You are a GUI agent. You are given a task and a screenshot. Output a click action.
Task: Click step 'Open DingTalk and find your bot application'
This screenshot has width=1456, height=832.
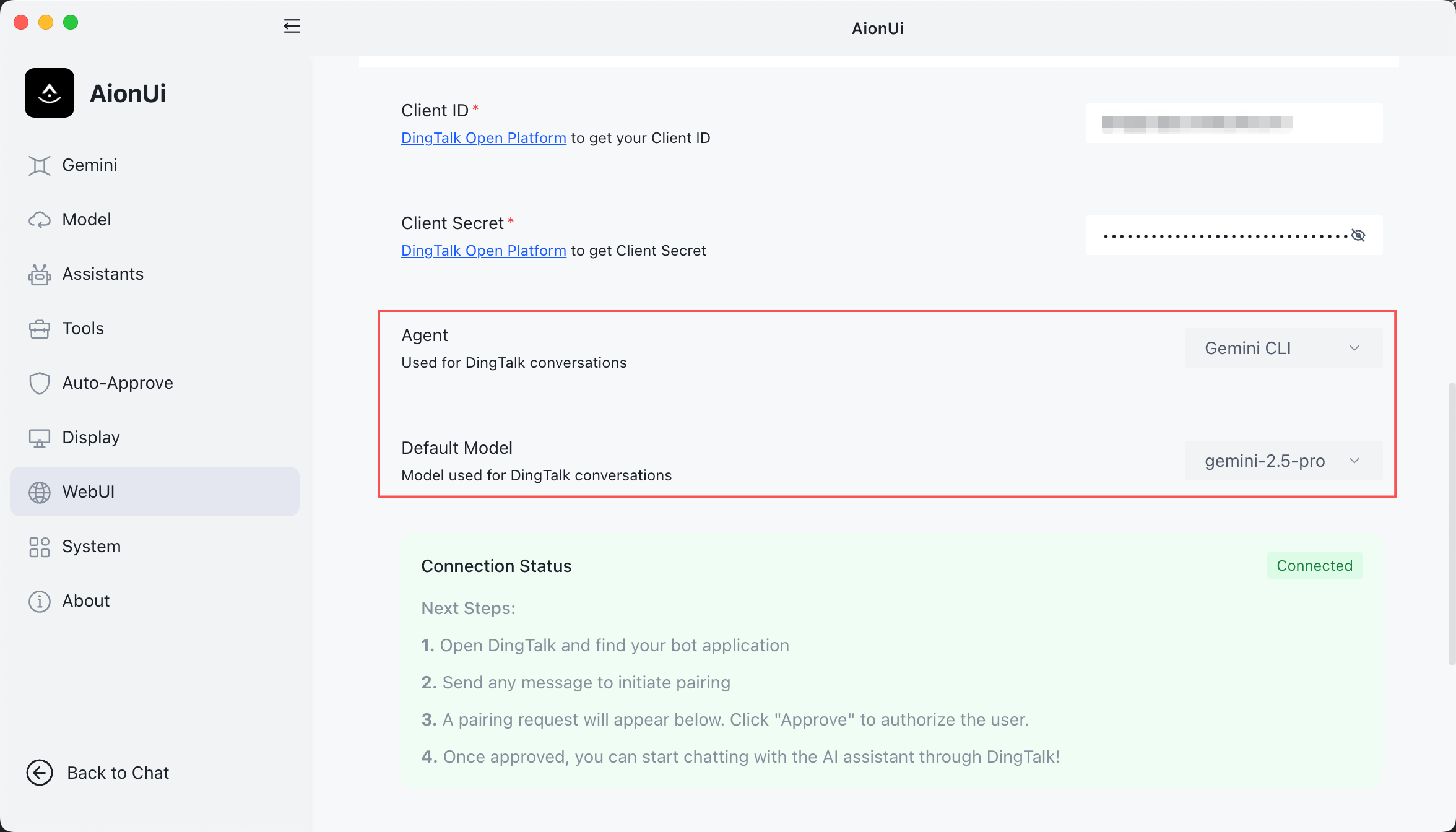tap(615, 646)
